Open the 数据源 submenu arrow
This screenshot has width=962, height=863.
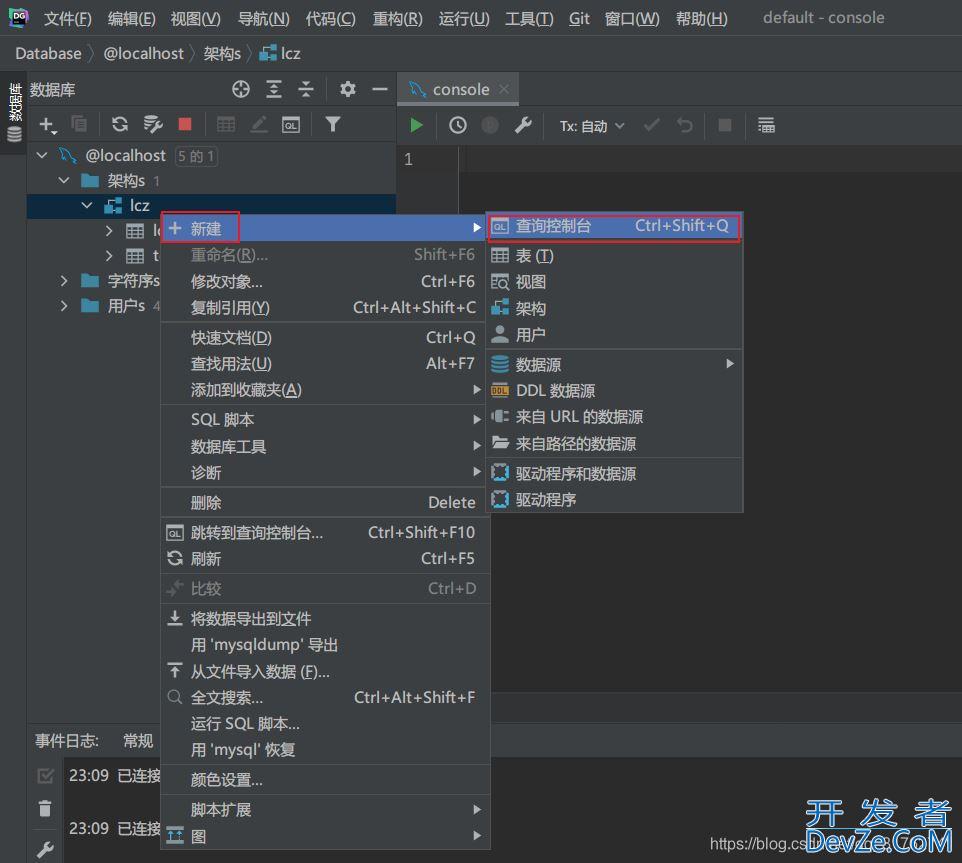pos(729,364)
